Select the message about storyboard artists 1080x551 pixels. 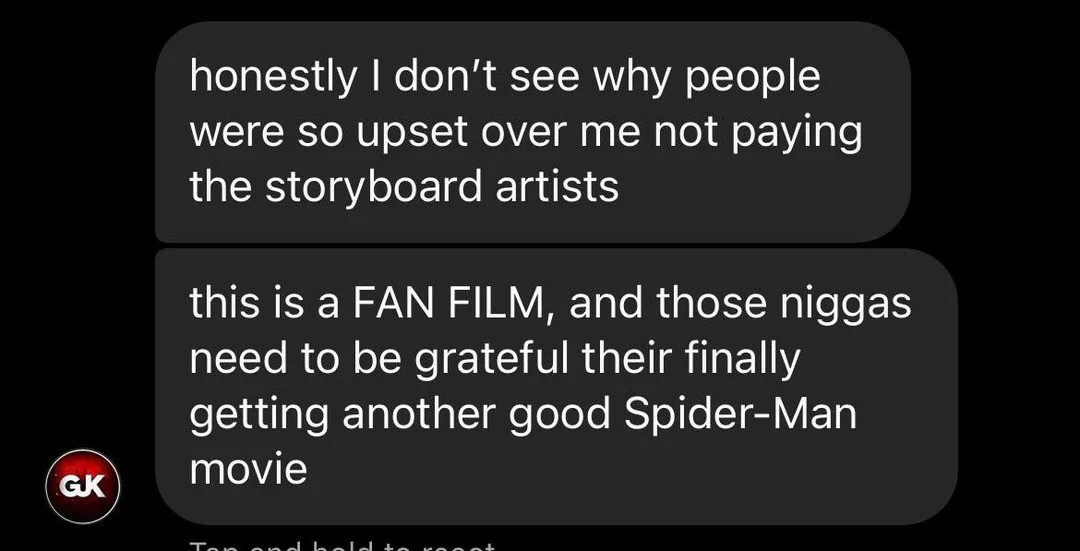point(533,132)
